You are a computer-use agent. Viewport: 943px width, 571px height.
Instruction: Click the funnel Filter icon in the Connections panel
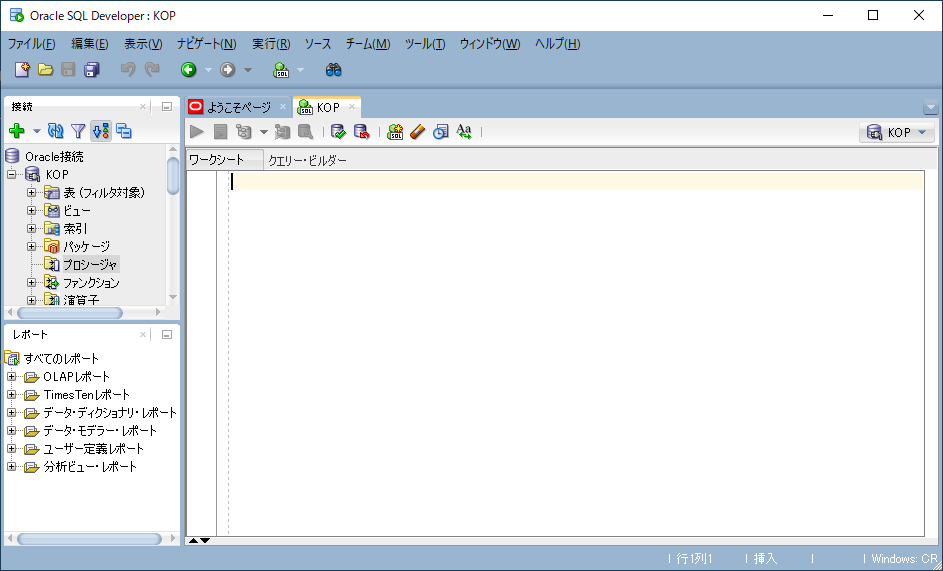click(x=78, y=131)
